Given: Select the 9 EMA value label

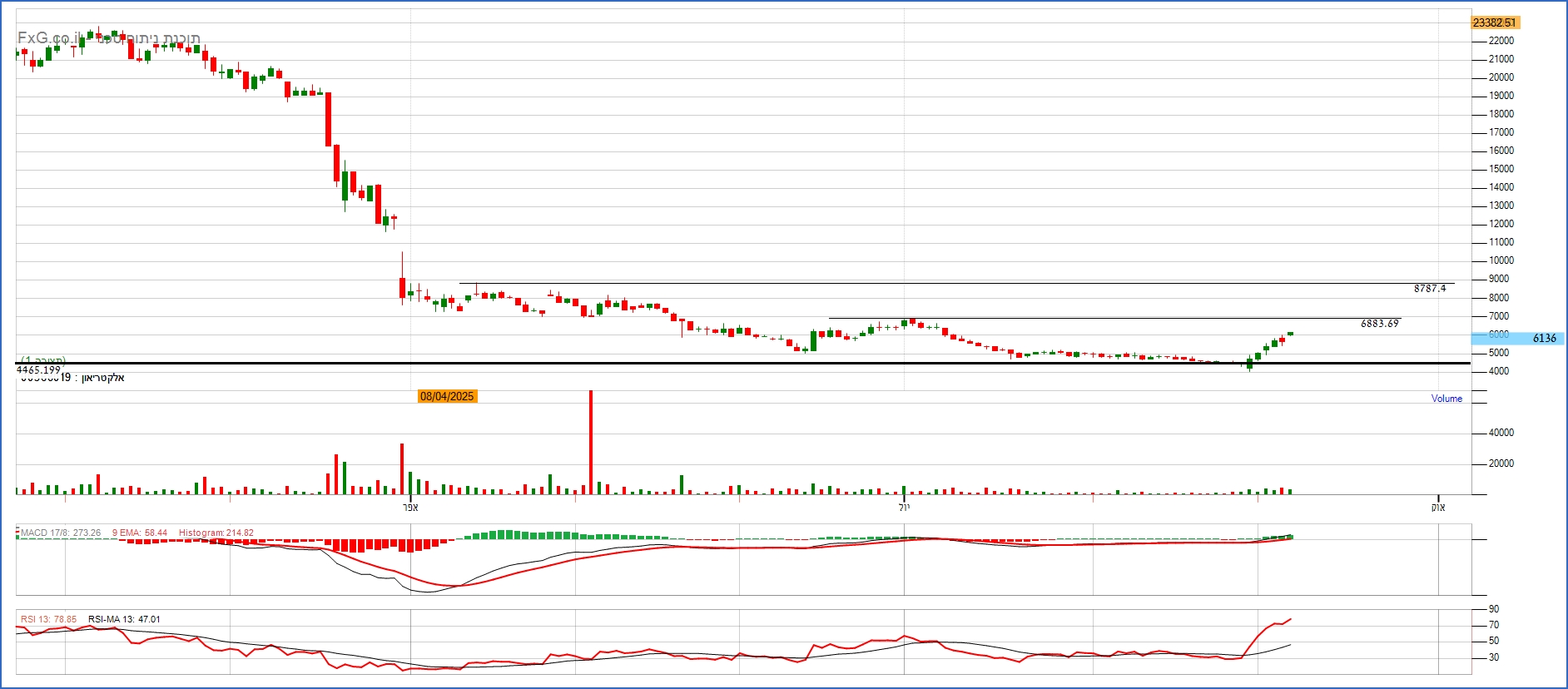Looking at the screenshot, I should (x=140, y=533).
